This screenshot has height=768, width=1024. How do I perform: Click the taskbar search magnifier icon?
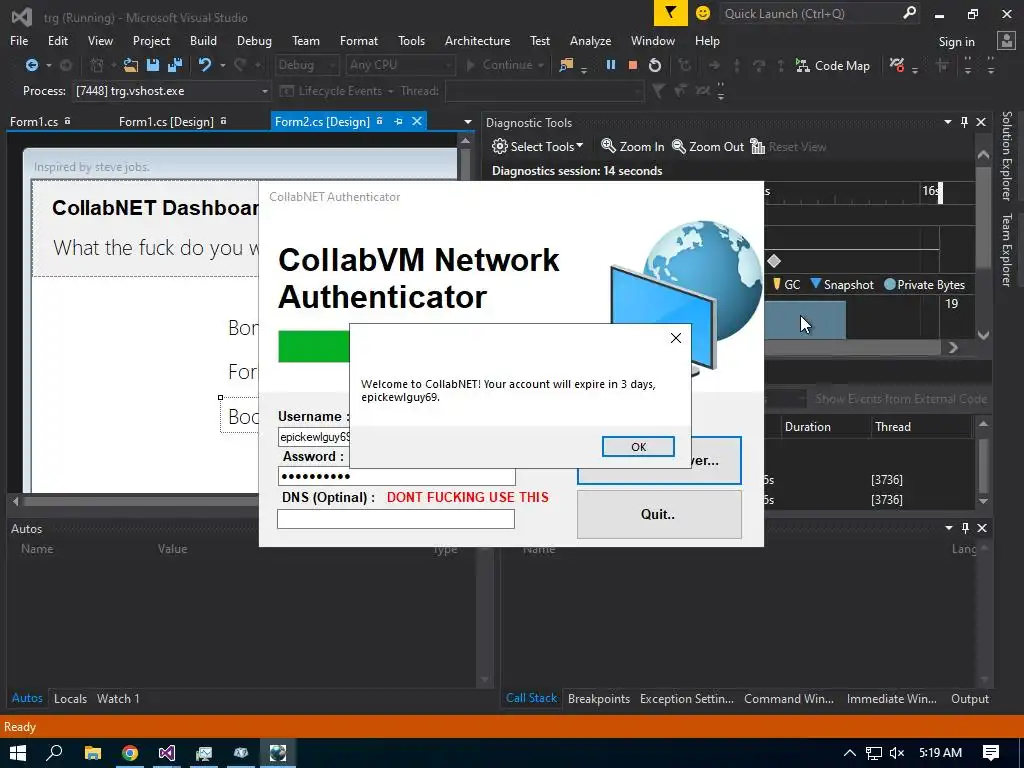pyautogui.click(x=54, y=753)
